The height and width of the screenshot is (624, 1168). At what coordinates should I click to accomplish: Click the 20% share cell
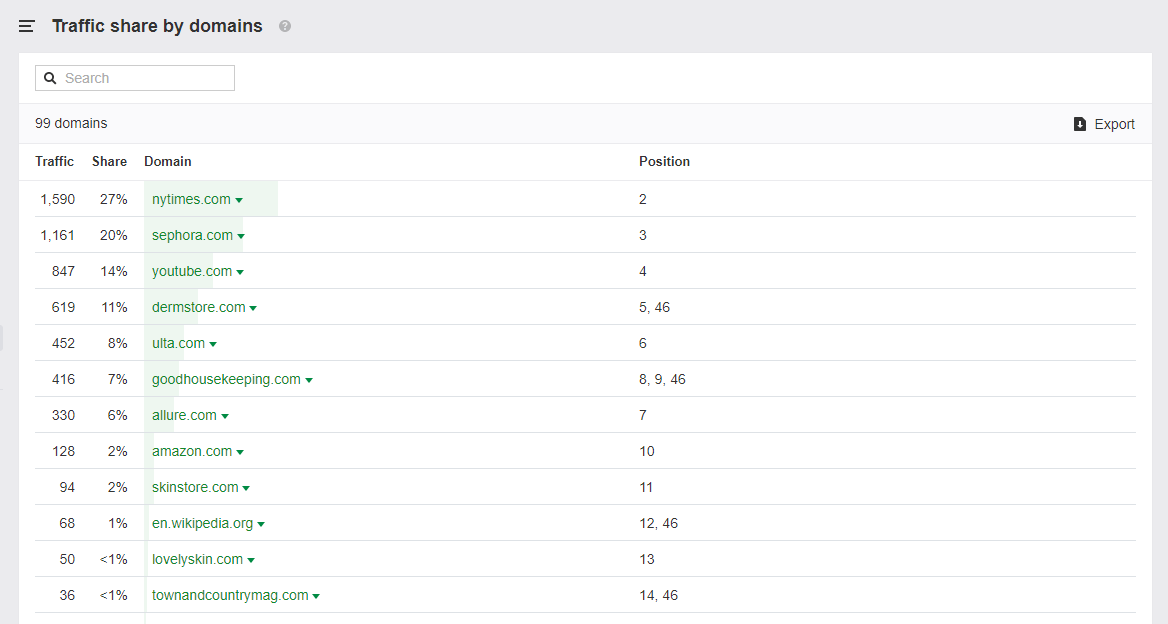114,235
